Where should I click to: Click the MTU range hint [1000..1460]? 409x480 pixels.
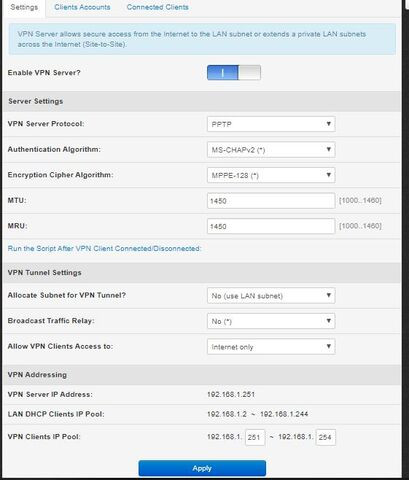click(x=360, y=201)
